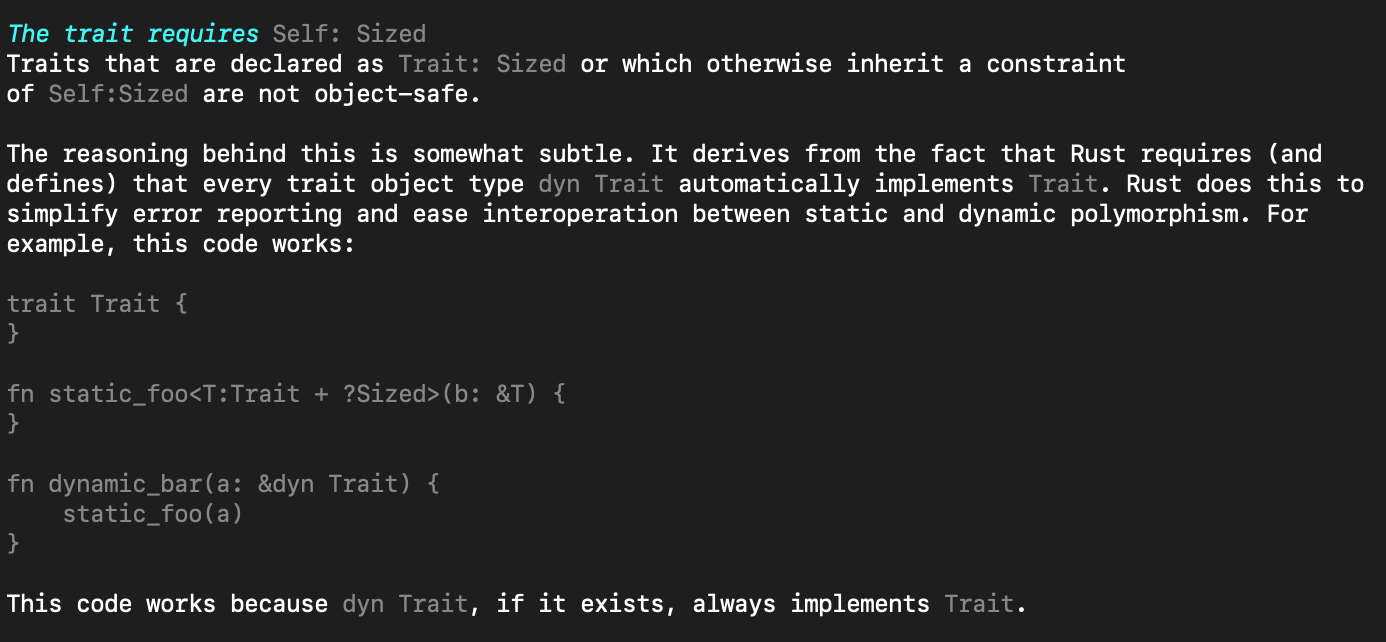Viewport: 1386px width, 642px height.
Task: Click '?Sized' in the static_foo signature
Action: (384, 394)
